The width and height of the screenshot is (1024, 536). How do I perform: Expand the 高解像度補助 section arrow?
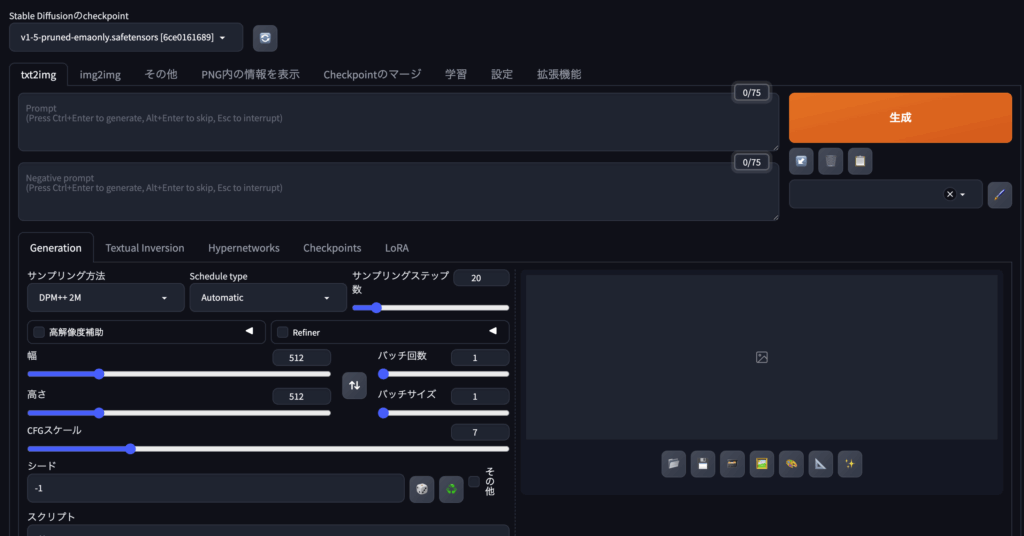pos(249,331)
